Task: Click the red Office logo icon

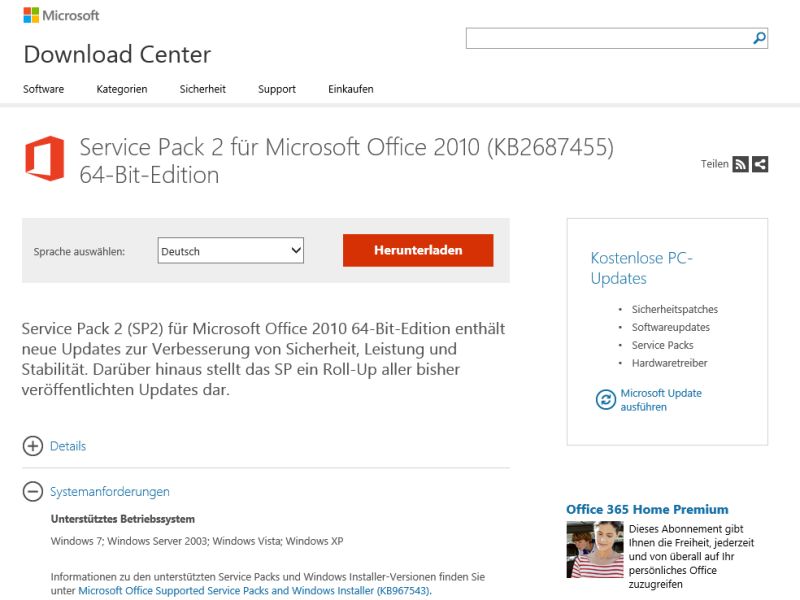Action: (45, 158)
